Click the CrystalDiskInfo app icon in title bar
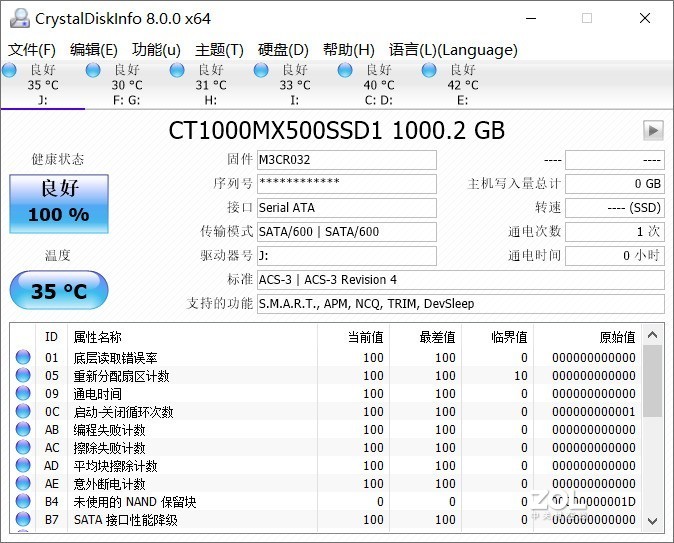Screen dimensions: 674x543 19,18
